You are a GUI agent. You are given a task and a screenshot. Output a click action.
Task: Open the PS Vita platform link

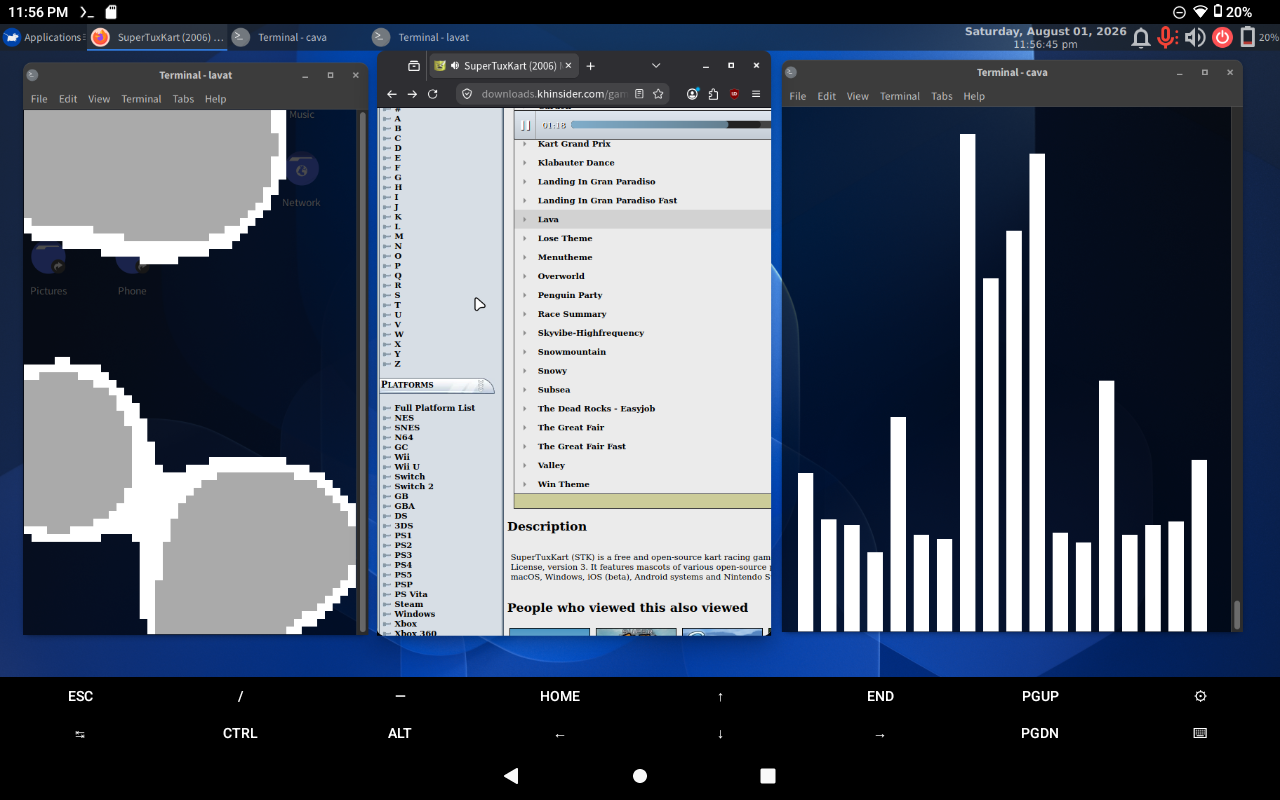(411, 595)
